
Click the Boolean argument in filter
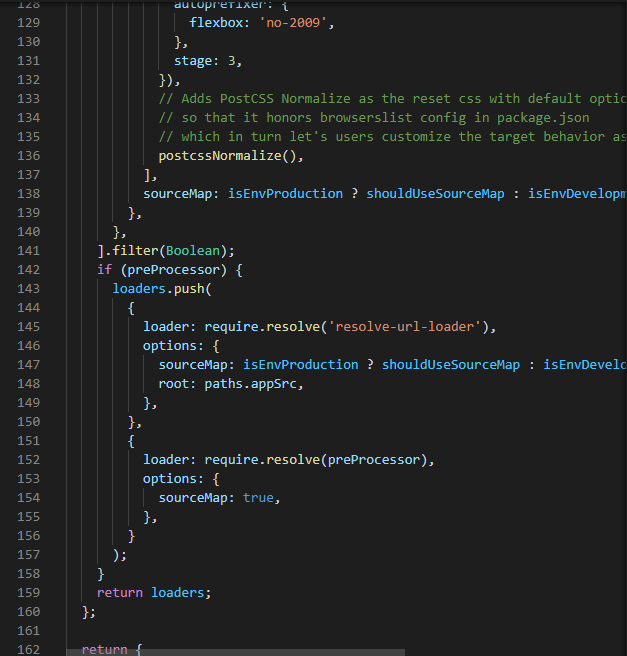click(x=193, y=251)
